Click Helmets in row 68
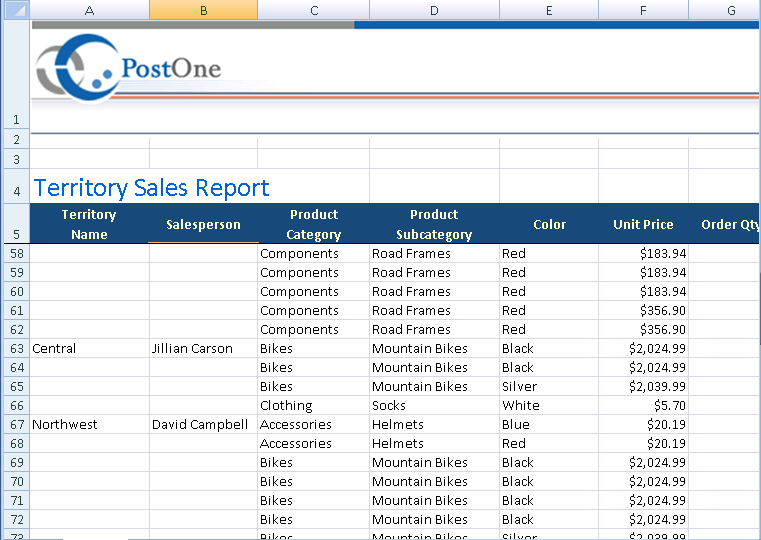This screenshot has width=761, height=540. pyautogui.click(x=434, y=443)
